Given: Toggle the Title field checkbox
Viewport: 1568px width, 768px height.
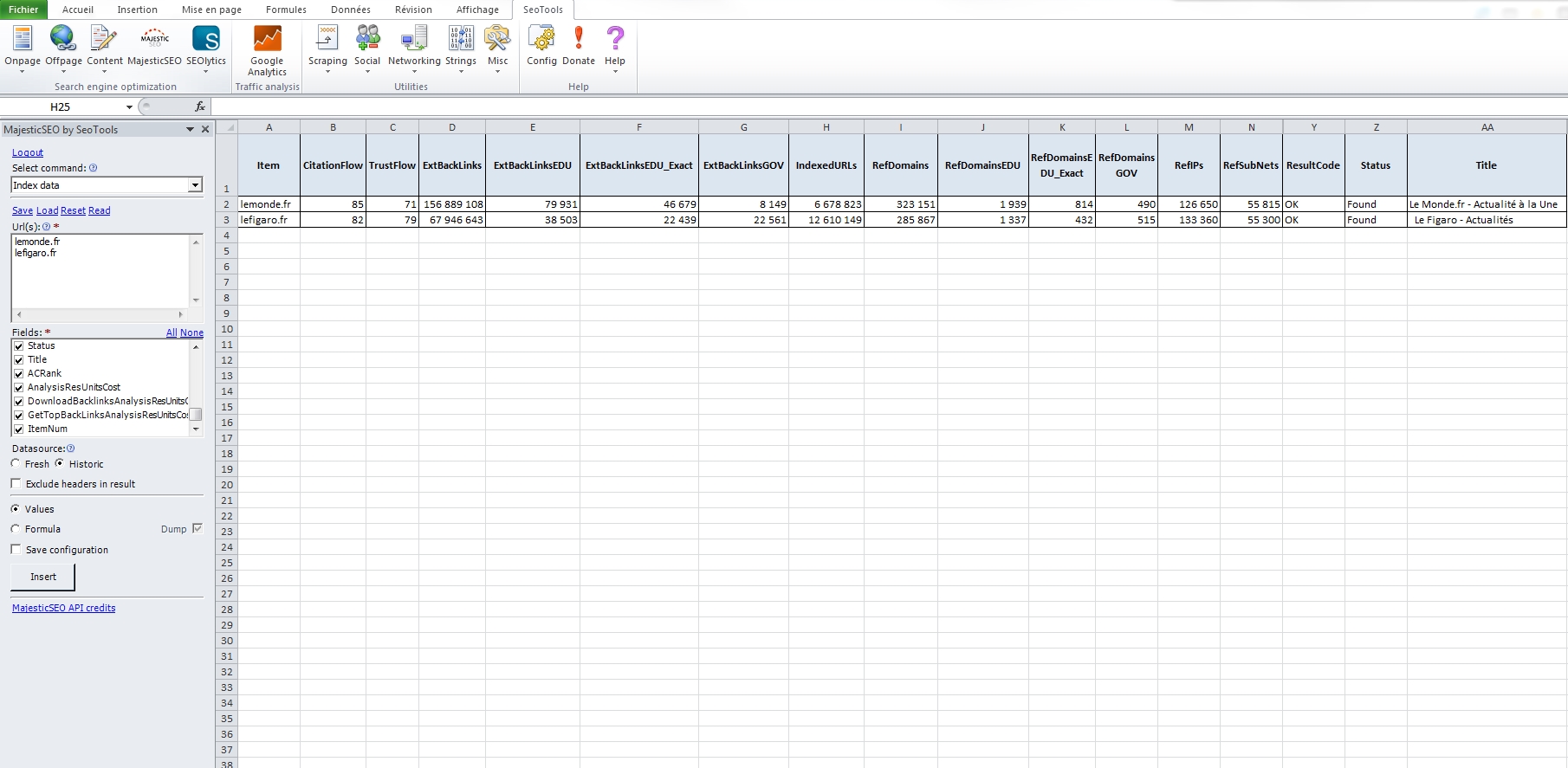Looking at the screenshot, I should click(18, 360).
